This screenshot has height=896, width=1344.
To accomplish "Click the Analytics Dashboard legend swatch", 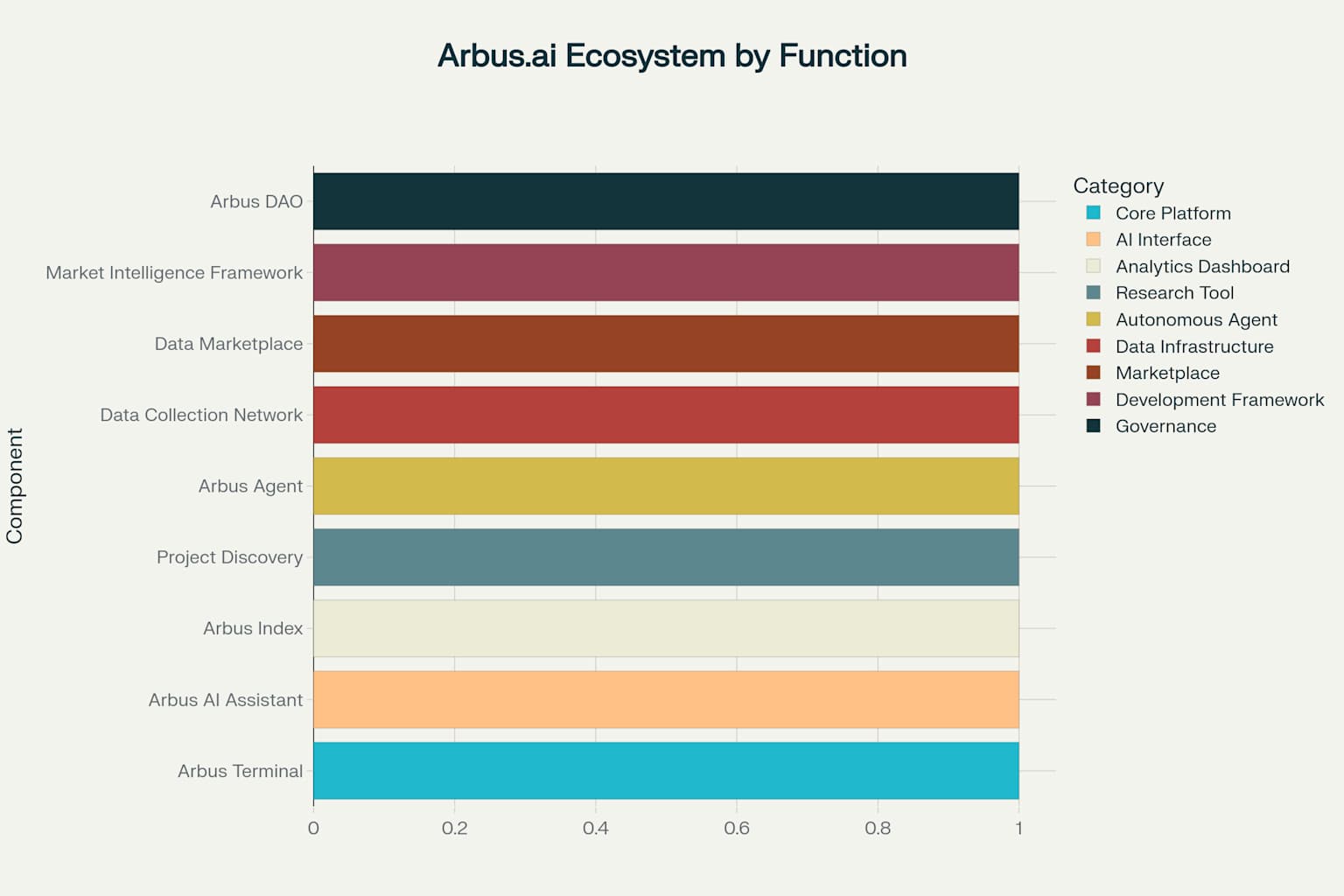I will click(1093, 266).
